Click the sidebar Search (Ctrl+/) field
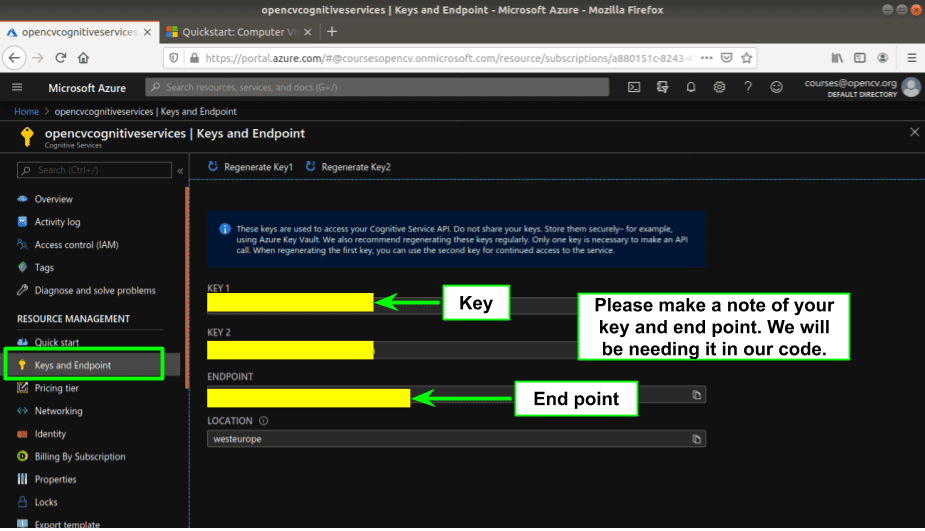The height and width of the screenshot is (531, 925). click(x=94, y=170)
